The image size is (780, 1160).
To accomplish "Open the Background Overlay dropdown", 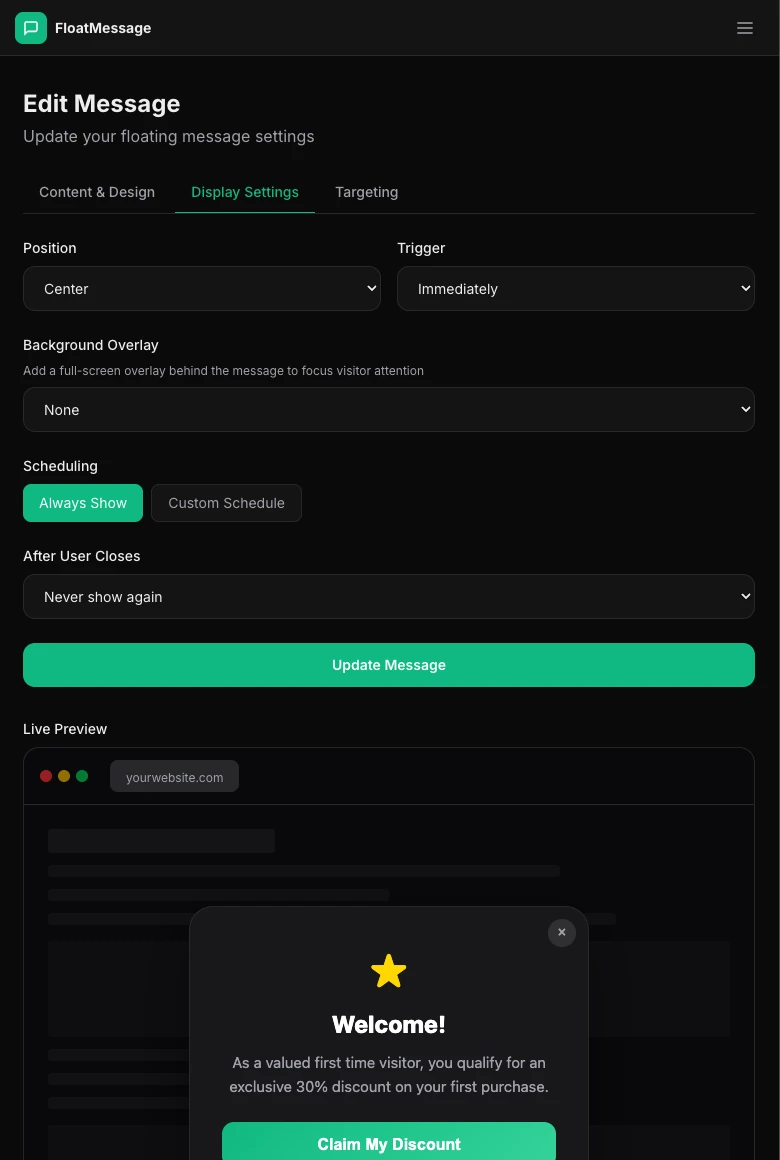I will tap(389, 409).
